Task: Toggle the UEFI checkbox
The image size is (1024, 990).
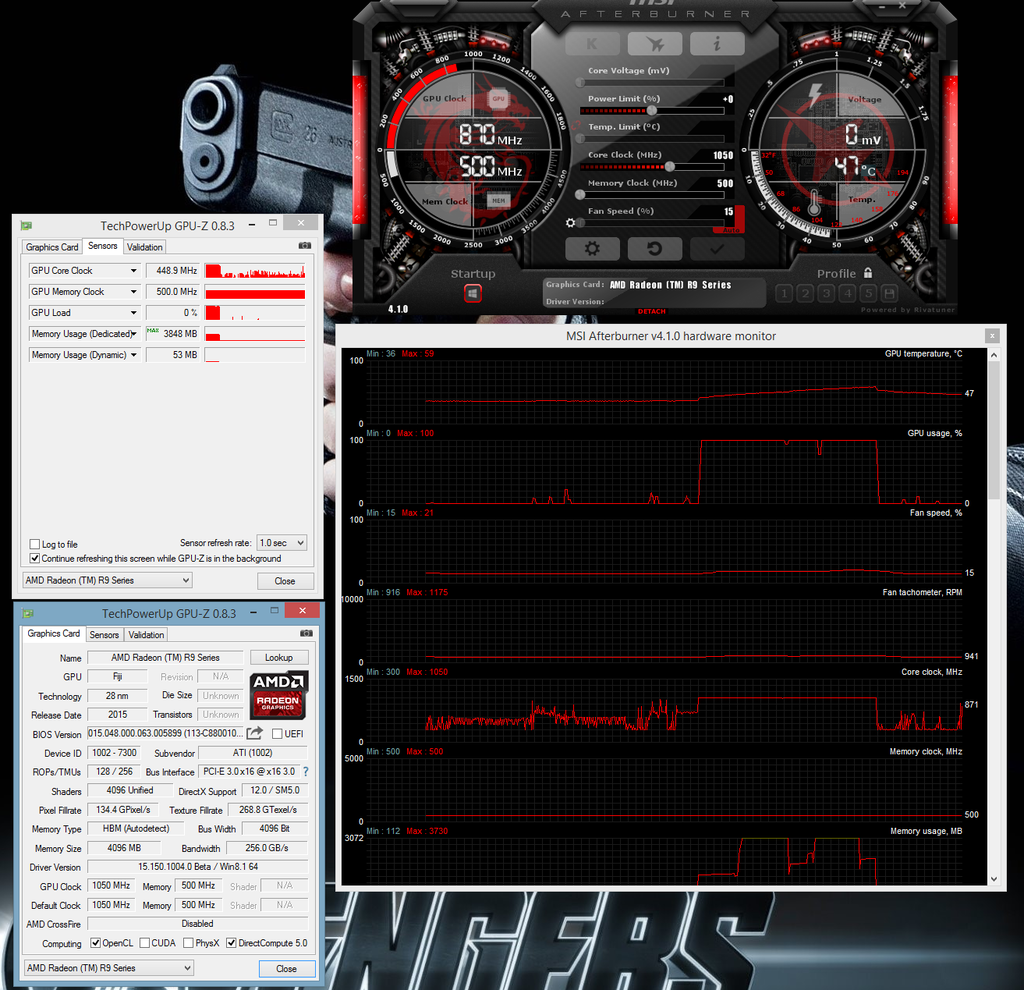Action: click(x=278, y=734)
